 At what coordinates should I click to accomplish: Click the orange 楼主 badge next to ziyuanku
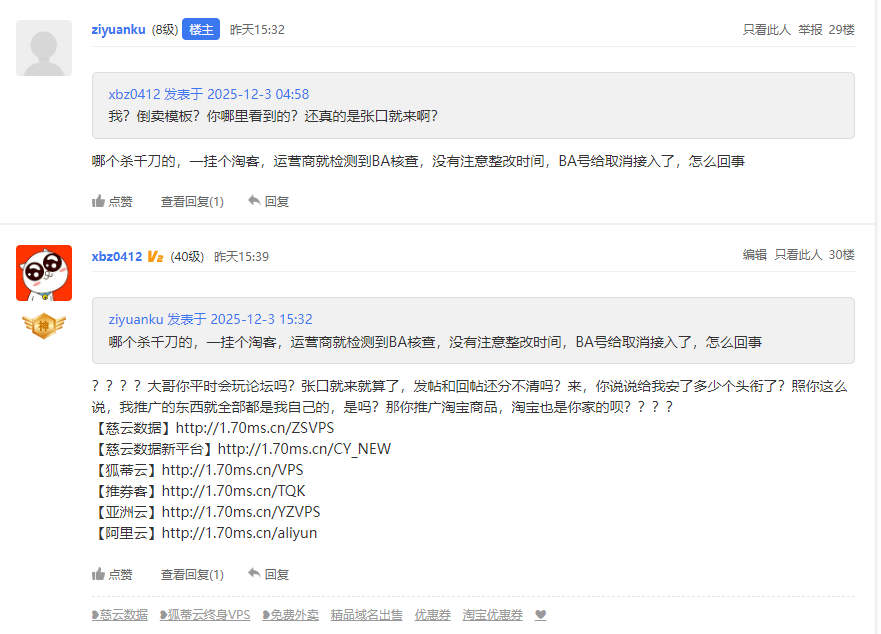coord(201,29)
